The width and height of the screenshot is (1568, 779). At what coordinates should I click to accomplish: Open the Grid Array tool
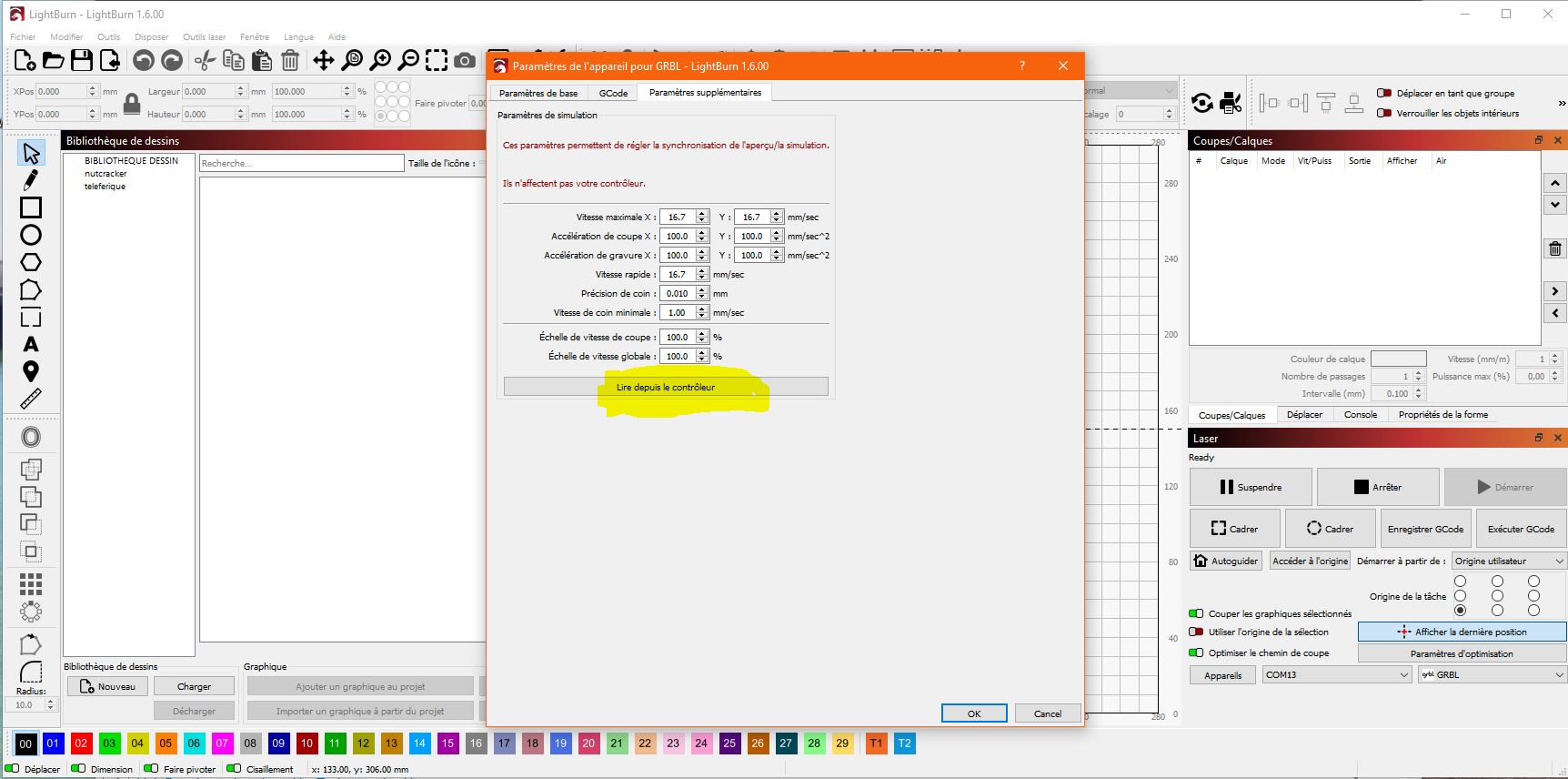coord(31,583)
